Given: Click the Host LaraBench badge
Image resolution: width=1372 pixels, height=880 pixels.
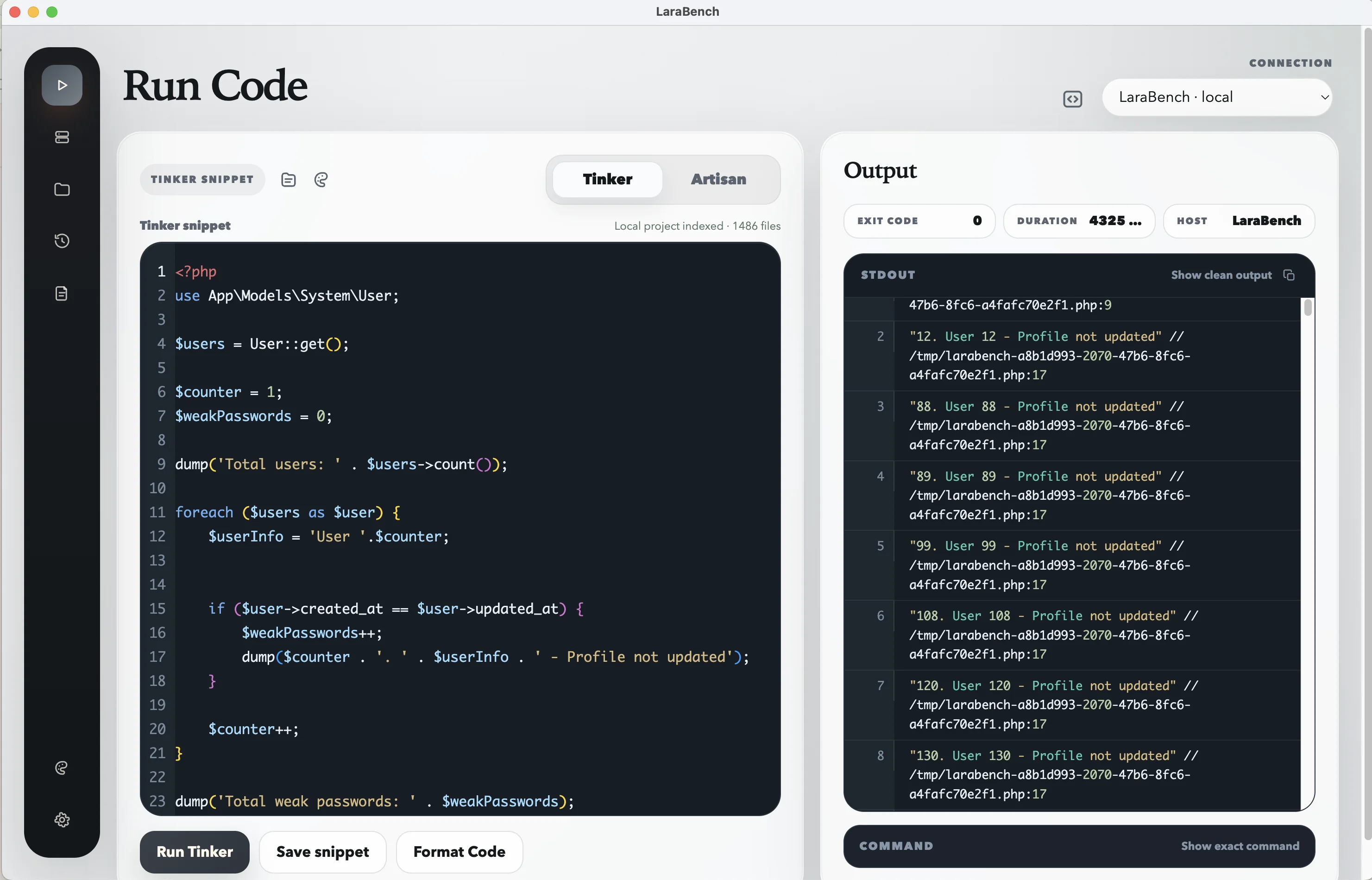Looking at the screenshot, I should 1239,220.
